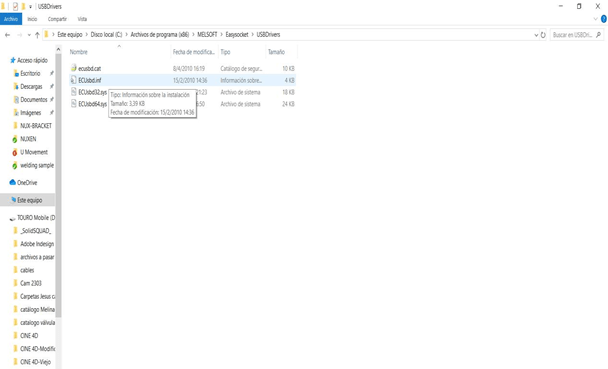
Task: Open 'Acceso rápido' in navigation pane
Action: [x=32, y=60]
